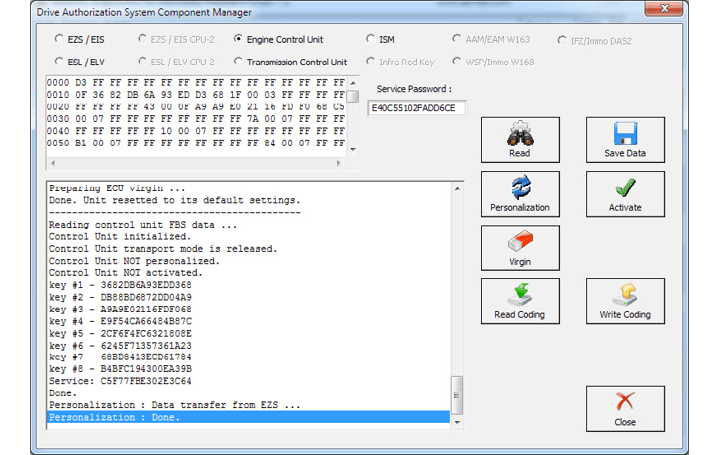The image size is (719, 455).
Task: Click the Read Coding download icon
Action: point(520,296)
